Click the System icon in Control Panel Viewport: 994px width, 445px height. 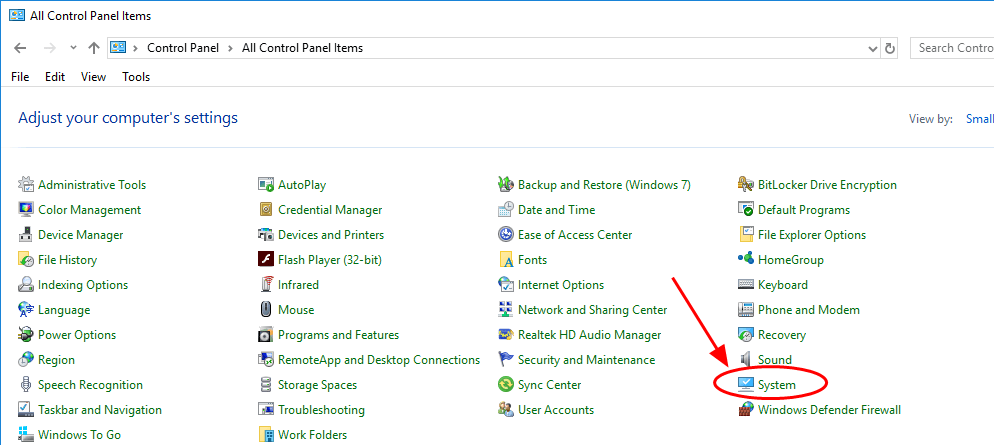tap(745, 385)
